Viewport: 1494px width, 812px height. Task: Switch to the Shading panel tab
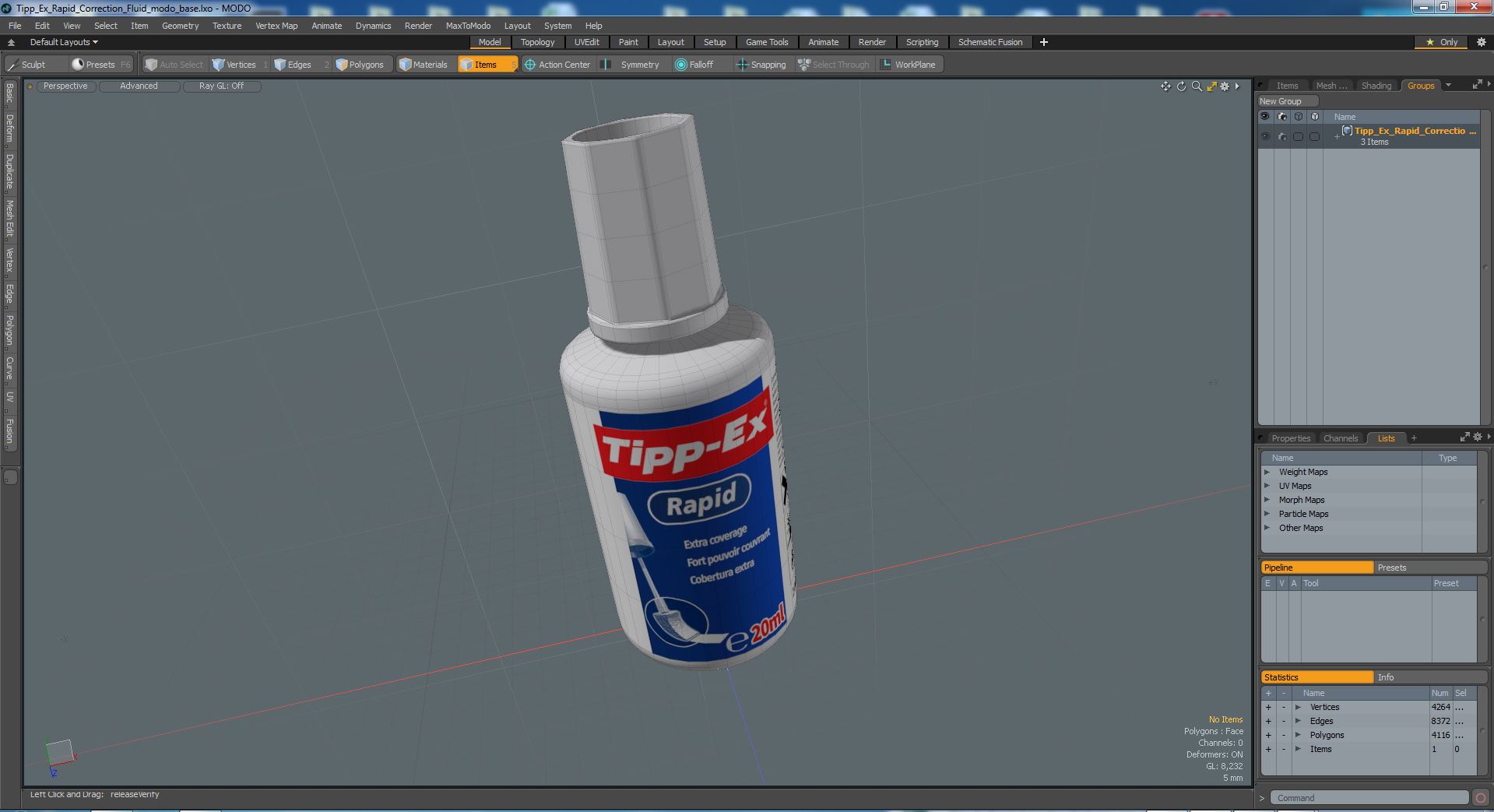[1376, 86]
